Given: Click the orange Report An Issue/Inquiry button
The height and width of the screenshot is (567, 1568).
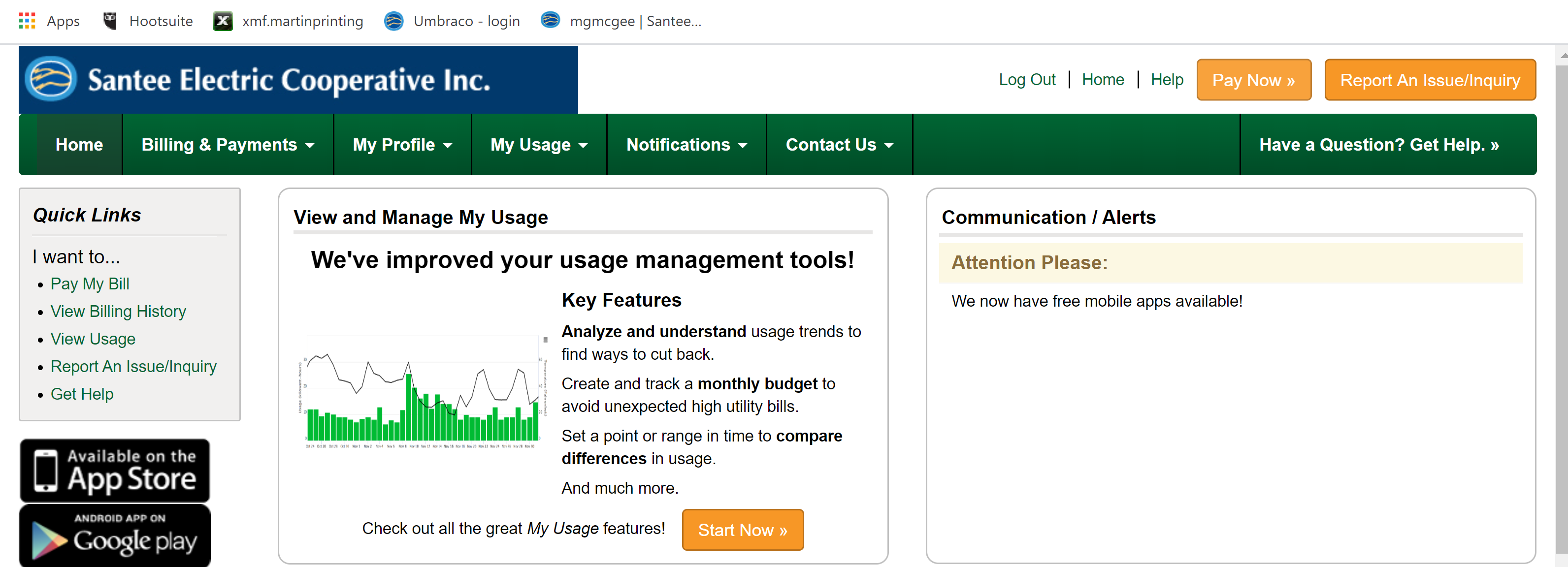Looking at the screenshot, I should tap(1430, 80).
